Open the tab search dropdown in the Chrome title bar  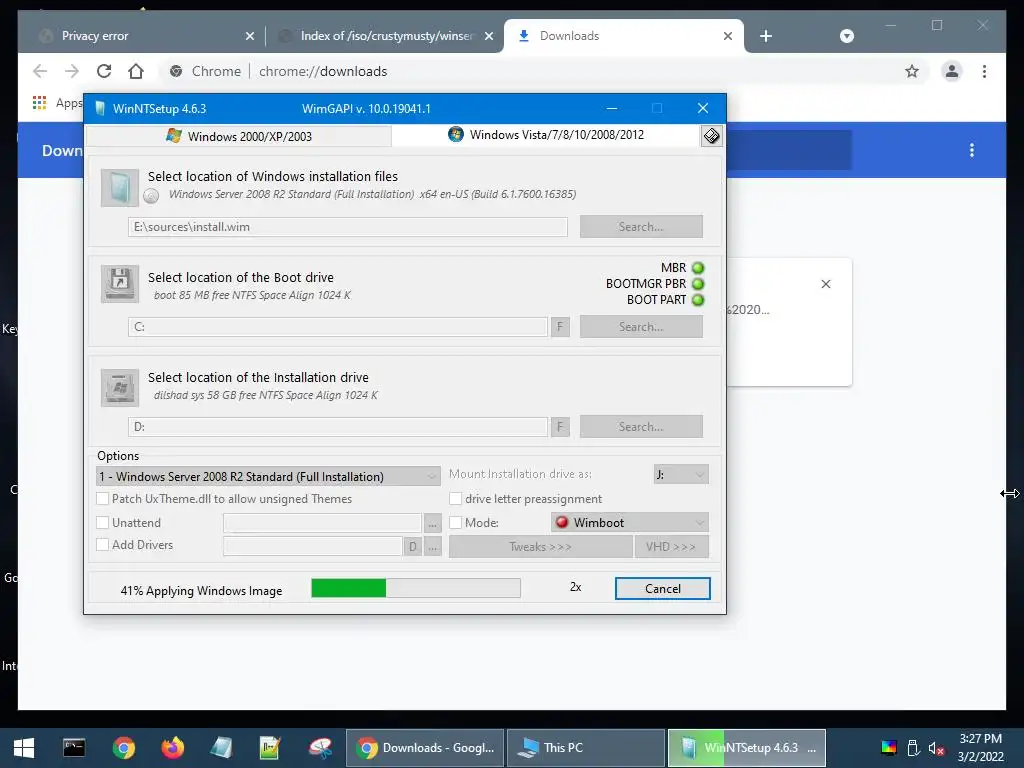click(x=846, y=36)
